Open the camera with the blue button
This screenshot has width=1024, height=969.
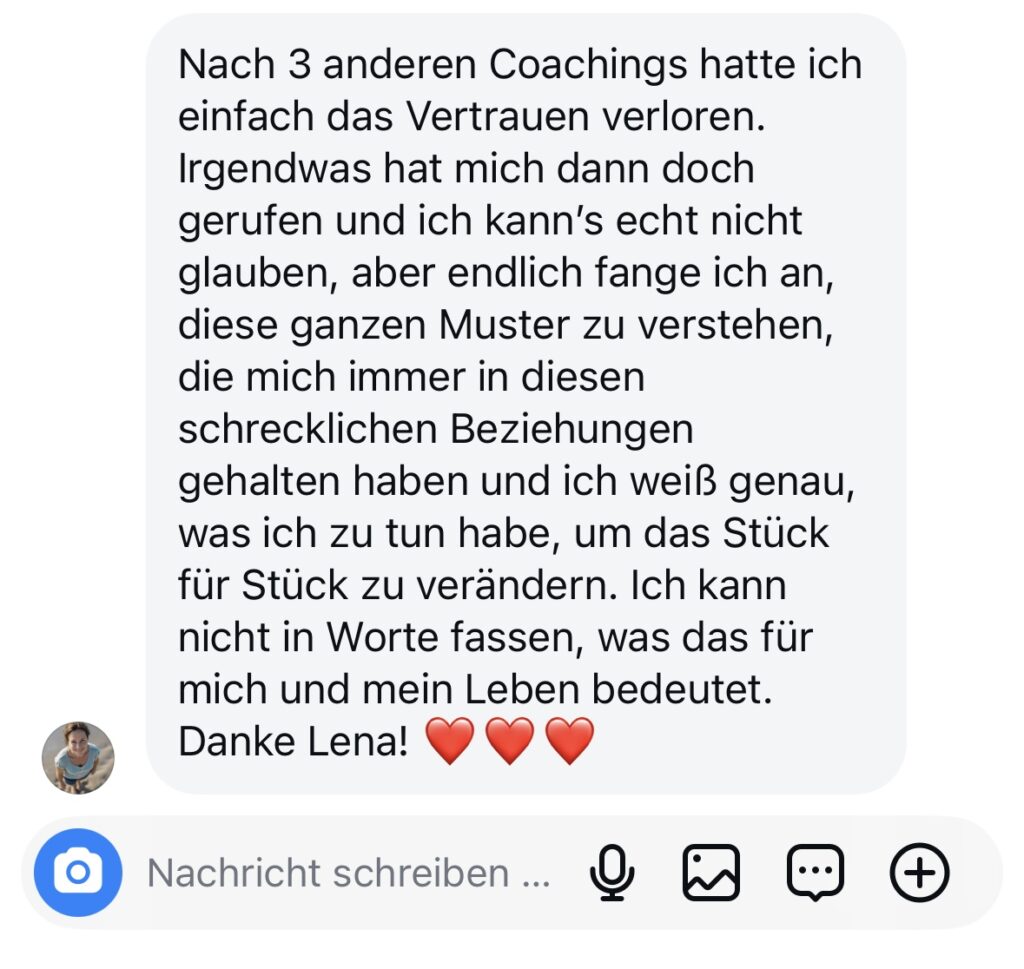click(78, 872)
